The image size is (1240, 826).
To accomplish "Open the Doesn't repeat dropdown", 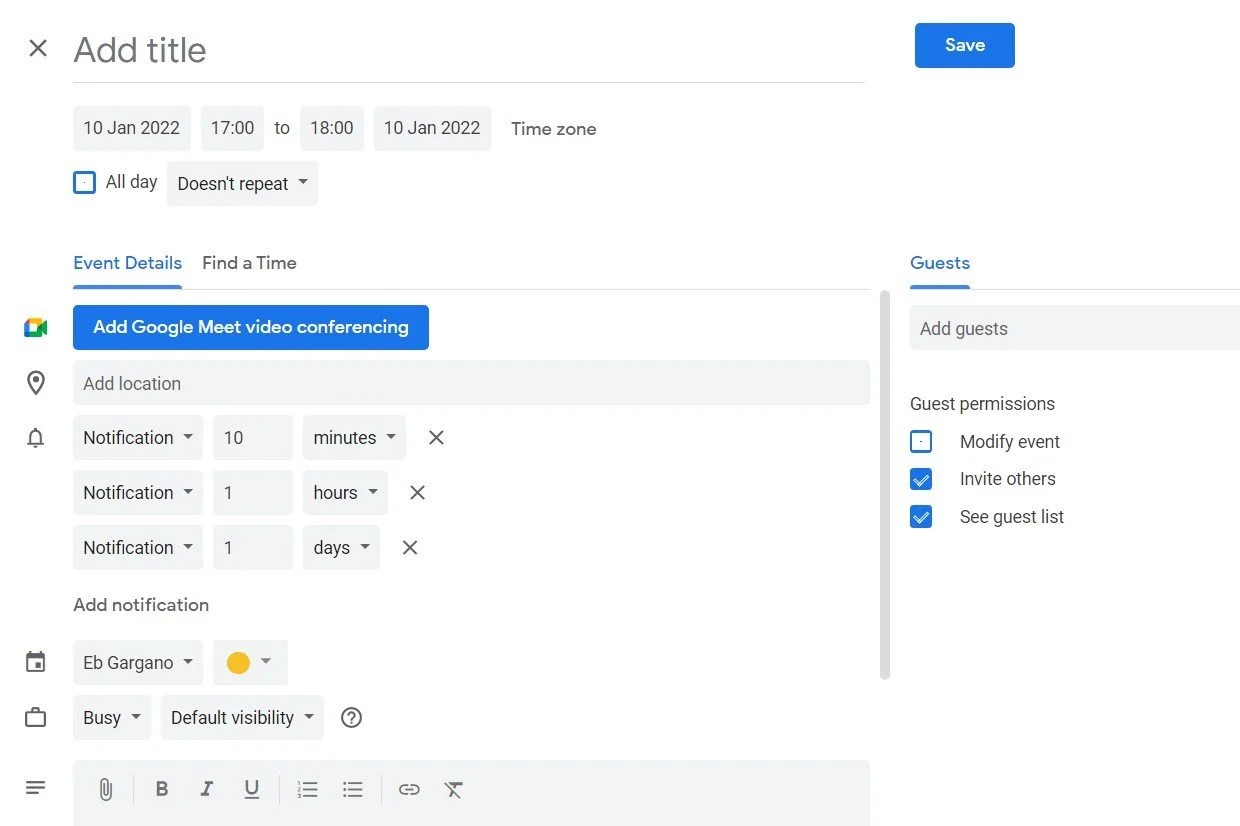I will coord(242,184).
